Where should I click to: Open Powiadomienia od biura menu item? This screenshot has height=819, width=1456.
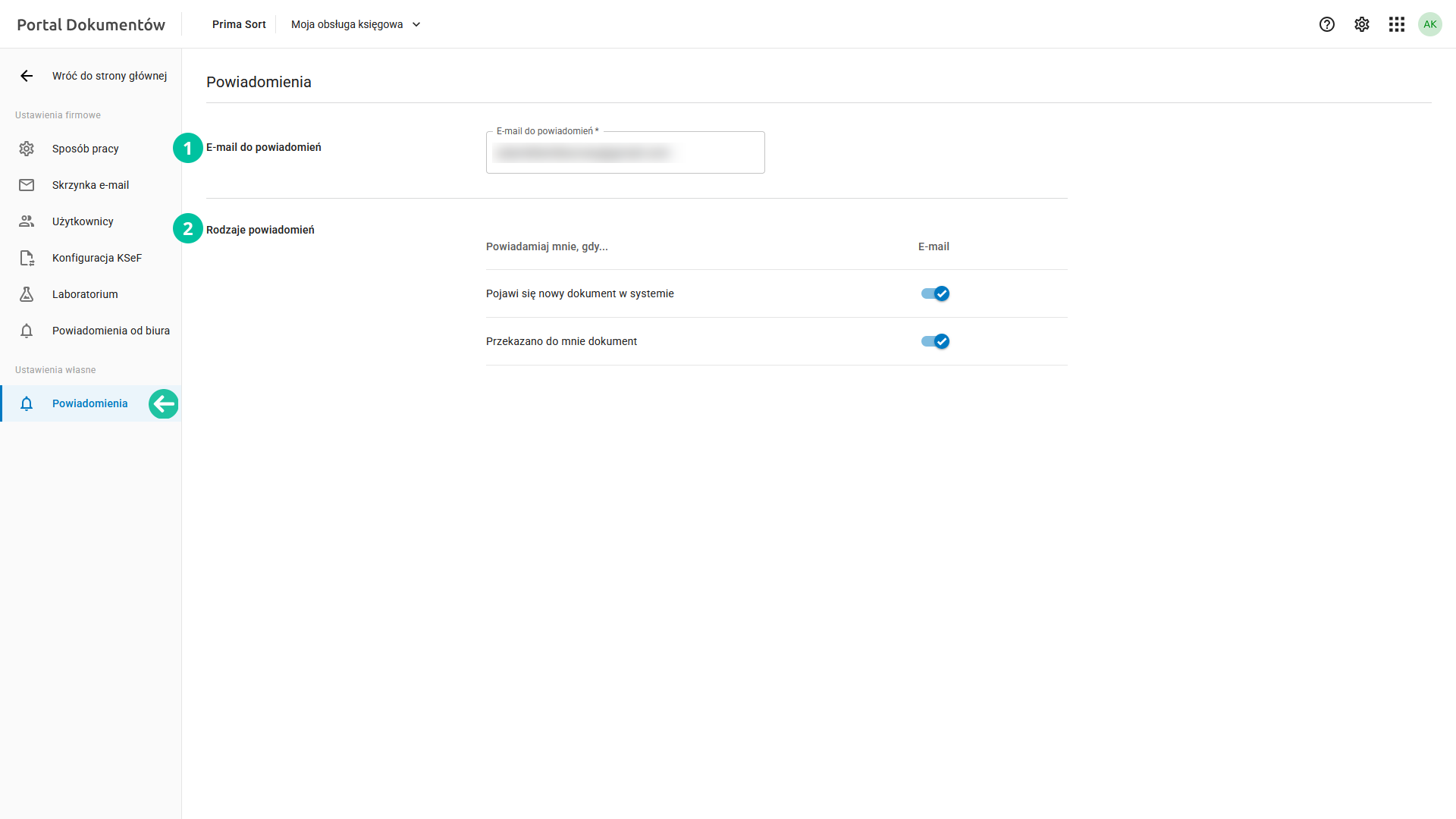111,331
